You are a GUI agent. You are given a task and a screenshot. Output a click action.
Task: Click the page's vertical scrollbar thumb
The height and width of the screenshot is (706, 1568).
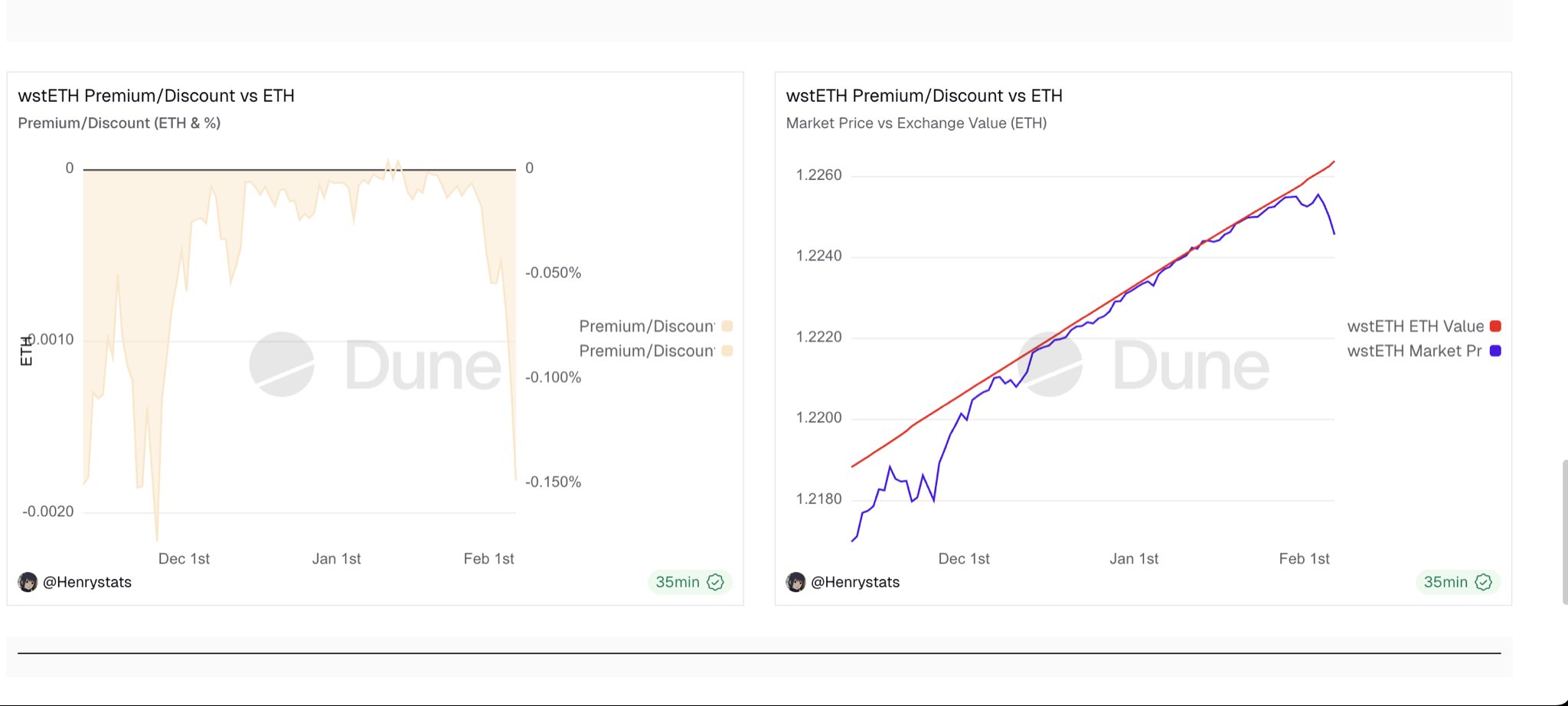tap(1564, 532)
